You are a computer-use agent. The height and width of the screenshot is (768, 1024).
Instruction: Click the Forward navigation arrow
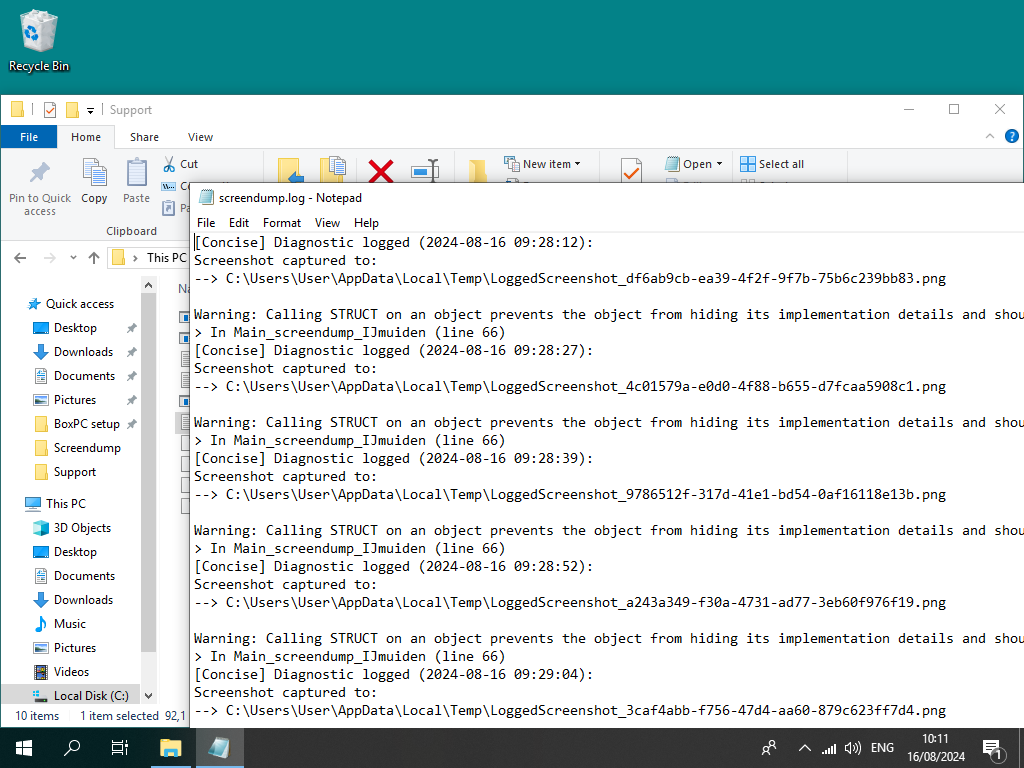[x=50, y=258]
